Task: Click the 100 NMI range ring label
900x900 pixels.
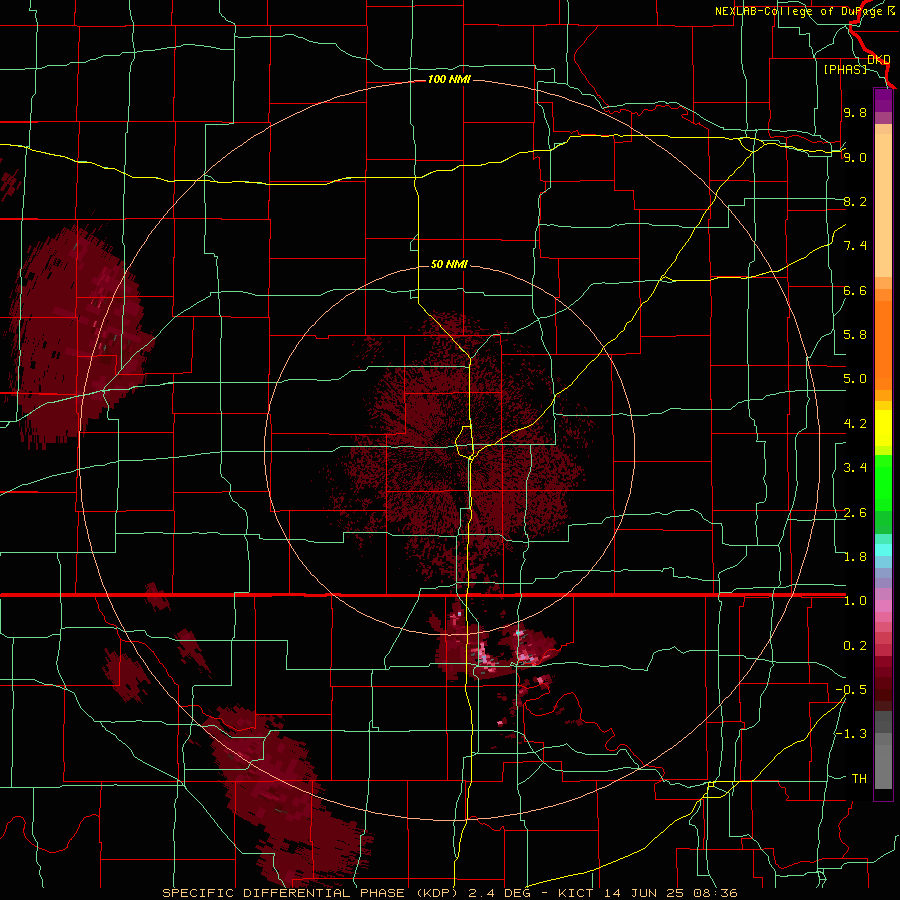Action: 449,79
